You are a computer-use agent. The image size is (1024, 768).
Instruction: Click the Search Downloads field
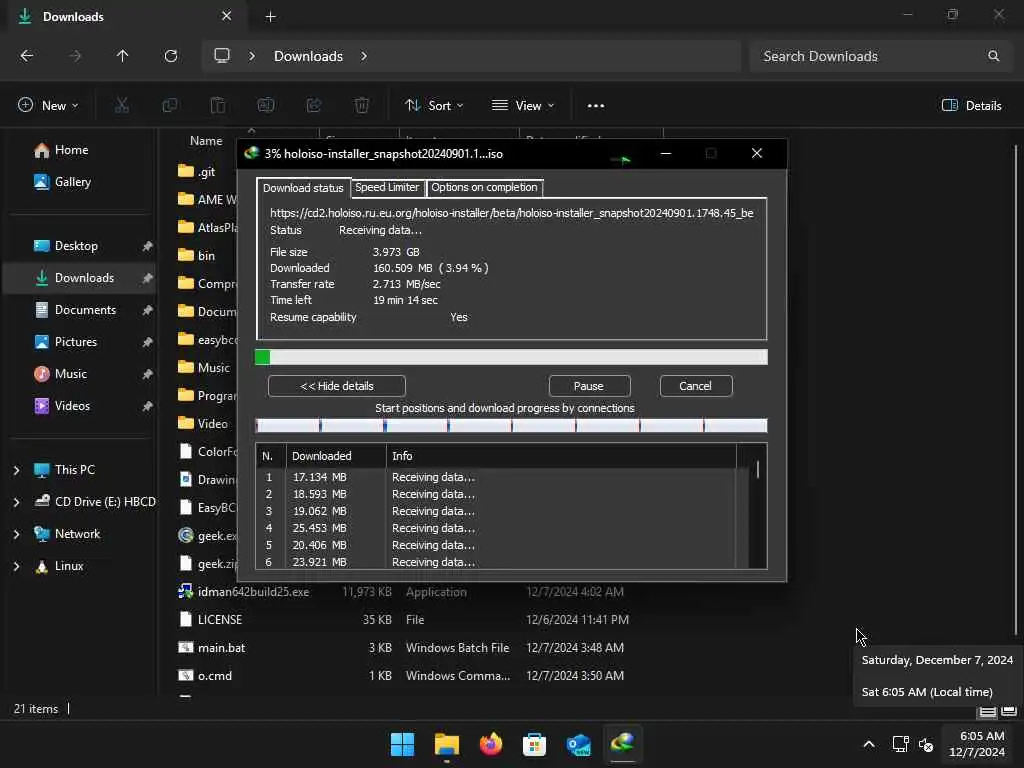(x=880, y=56)
